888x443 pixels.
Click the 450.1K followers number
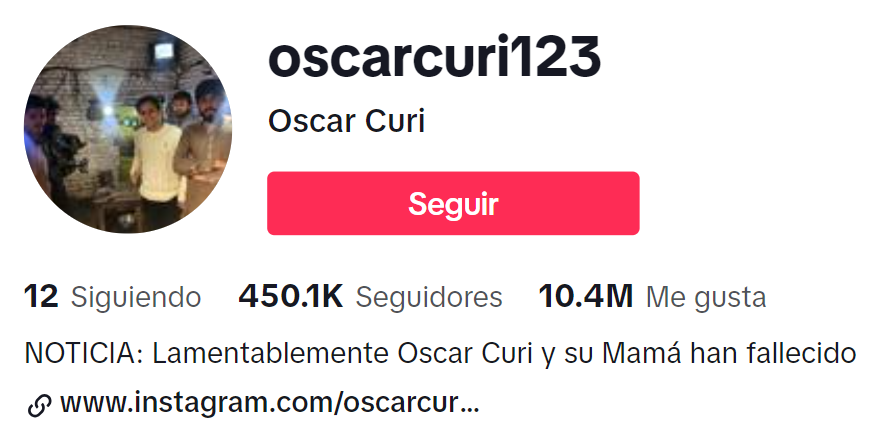tap(291, 297)
